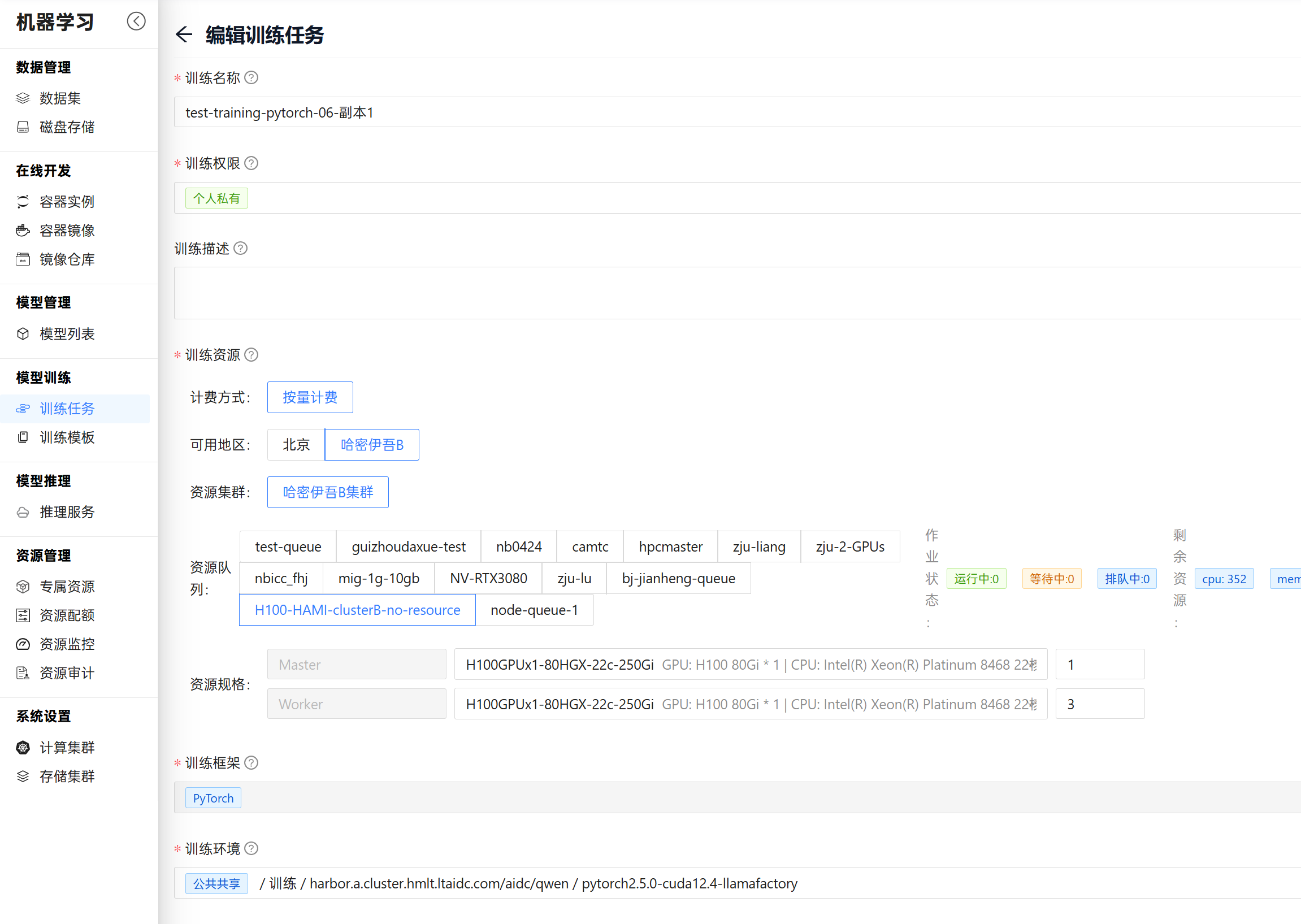Viewport: 1301px width, 924px height.
Task: Click the help icon next to 训练名称
Action: coord(251,77)
